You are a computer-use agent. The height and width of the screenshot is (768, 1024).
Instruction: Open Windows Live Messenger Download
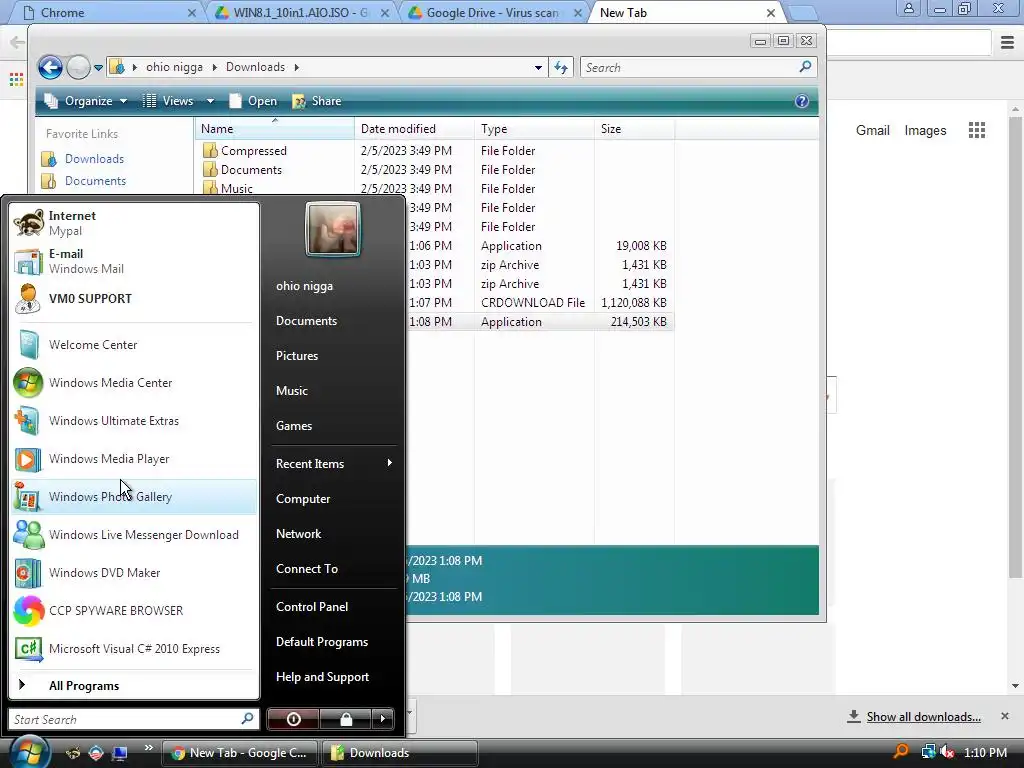tap(134, 534)
